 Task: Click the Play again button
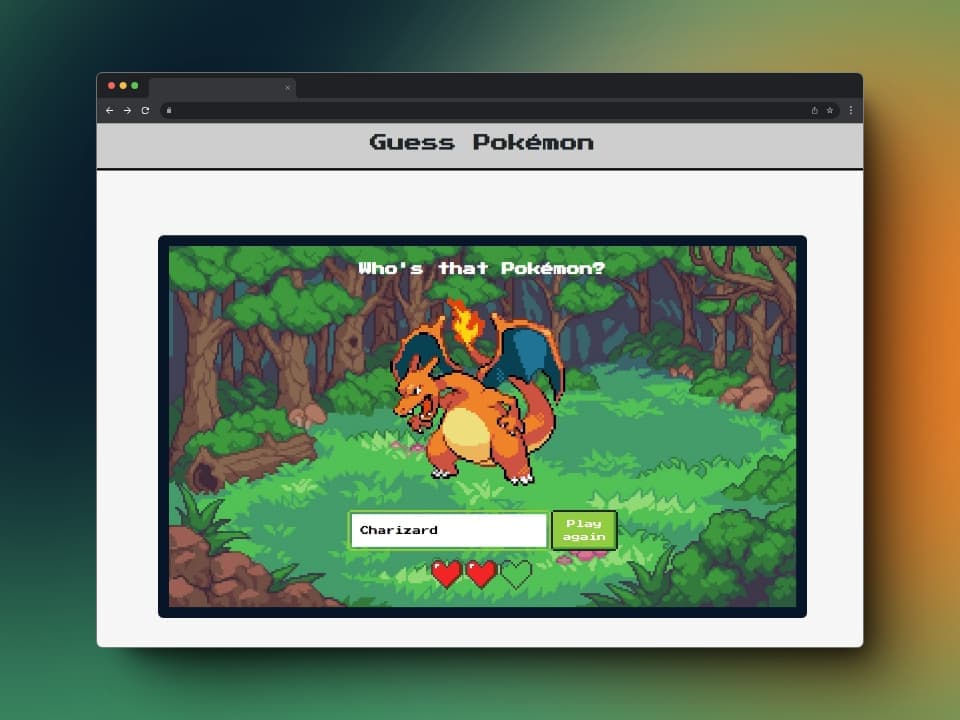[584, 530]
